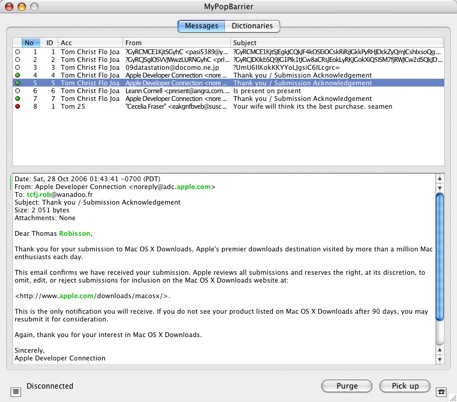The width and height of the screenshot is (457, 402).
Task: Sort messages by the From column header
Action: [176, 43]
